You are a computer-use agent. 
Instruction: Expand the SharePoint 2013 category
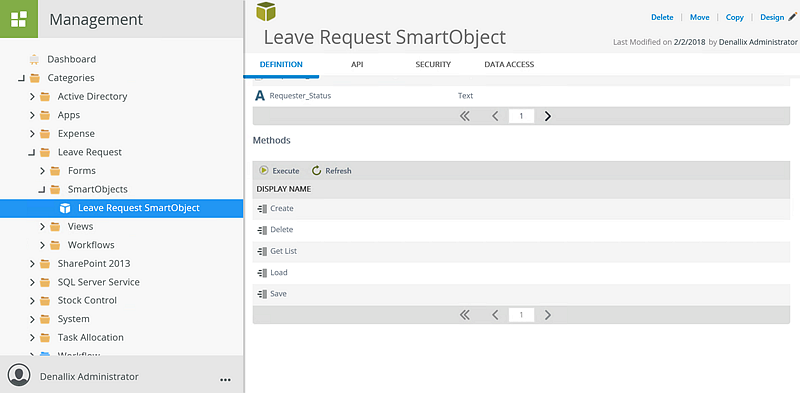pos(32,264)
